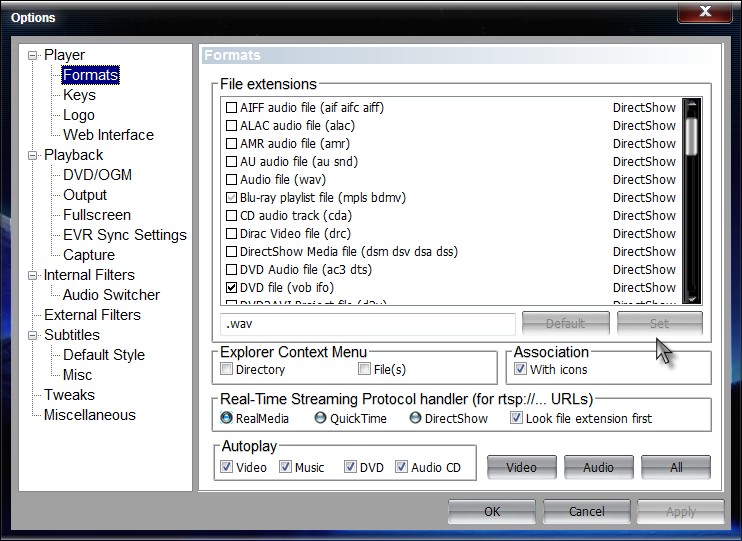Open the External Filters page

(x=92, y=315)
